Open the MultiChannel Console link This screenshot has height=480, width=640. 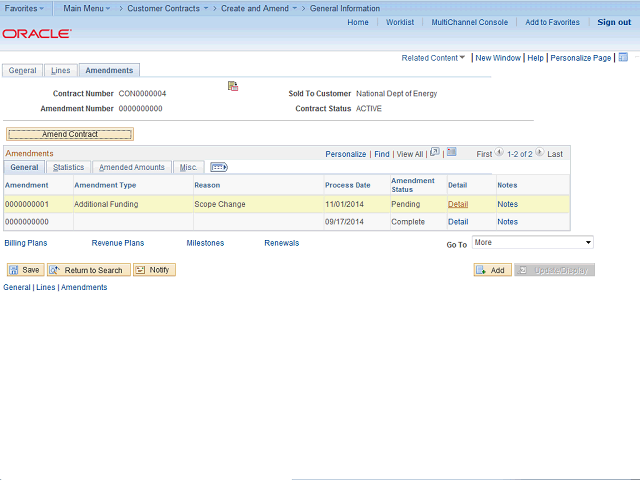tap(469, 22)
